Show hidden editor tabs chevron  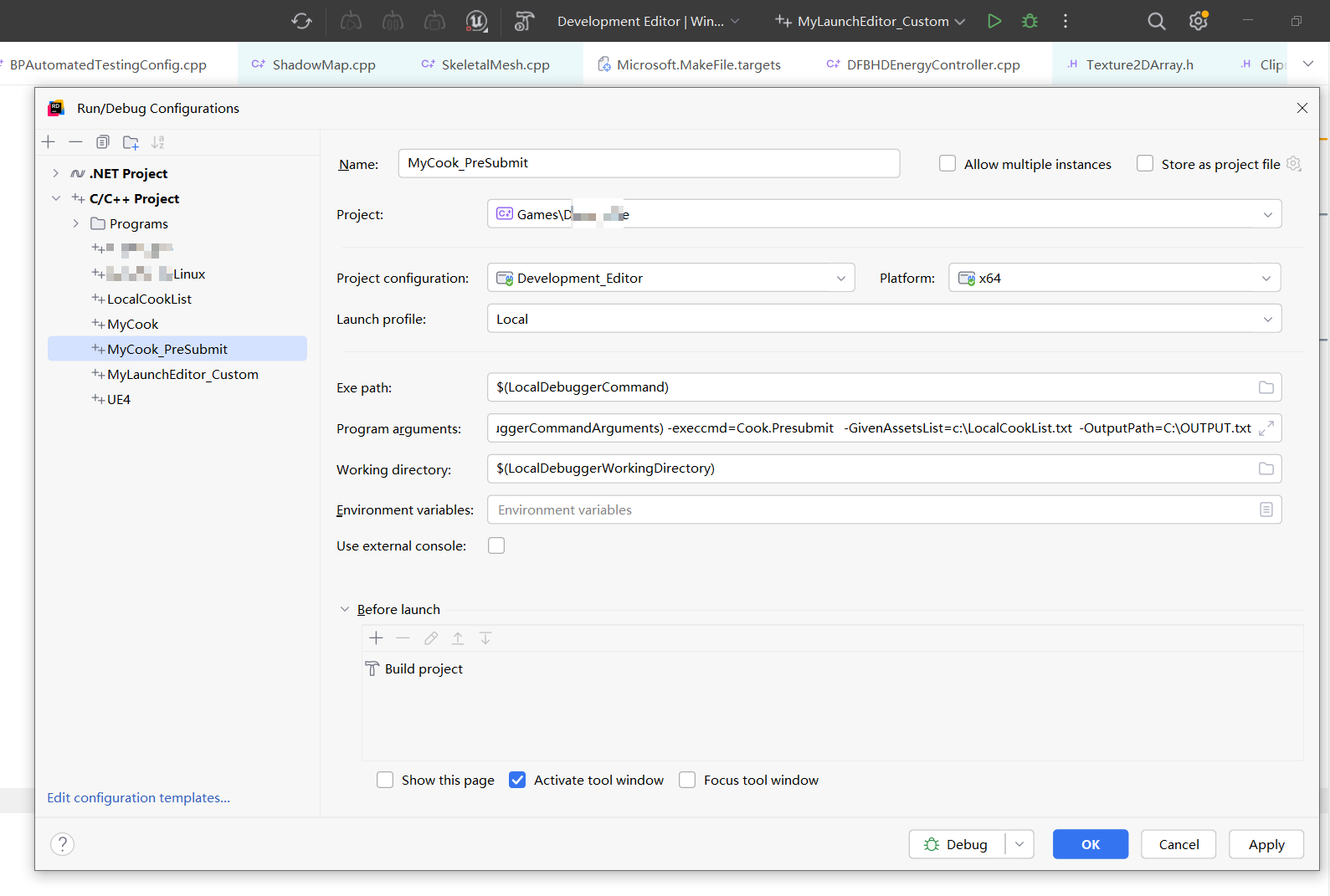[x=1308, y=64]
